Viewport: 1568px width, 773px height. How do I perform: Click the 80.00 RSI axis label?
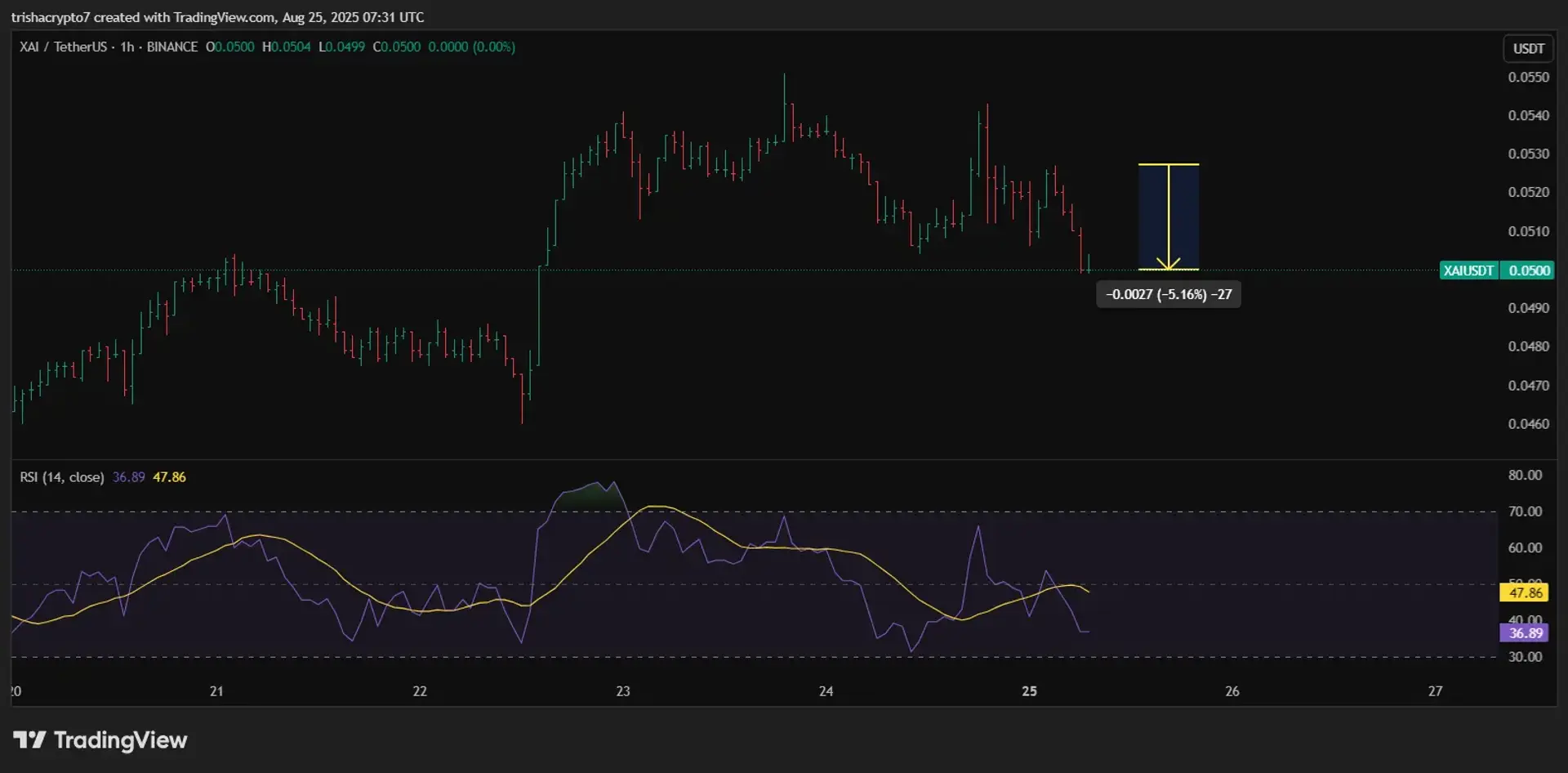click(1525, 475)
